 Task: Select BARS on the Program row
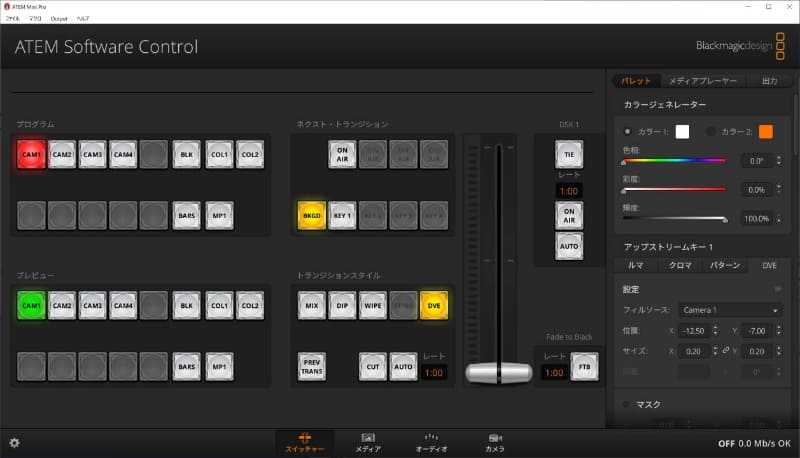click(186, 215)
